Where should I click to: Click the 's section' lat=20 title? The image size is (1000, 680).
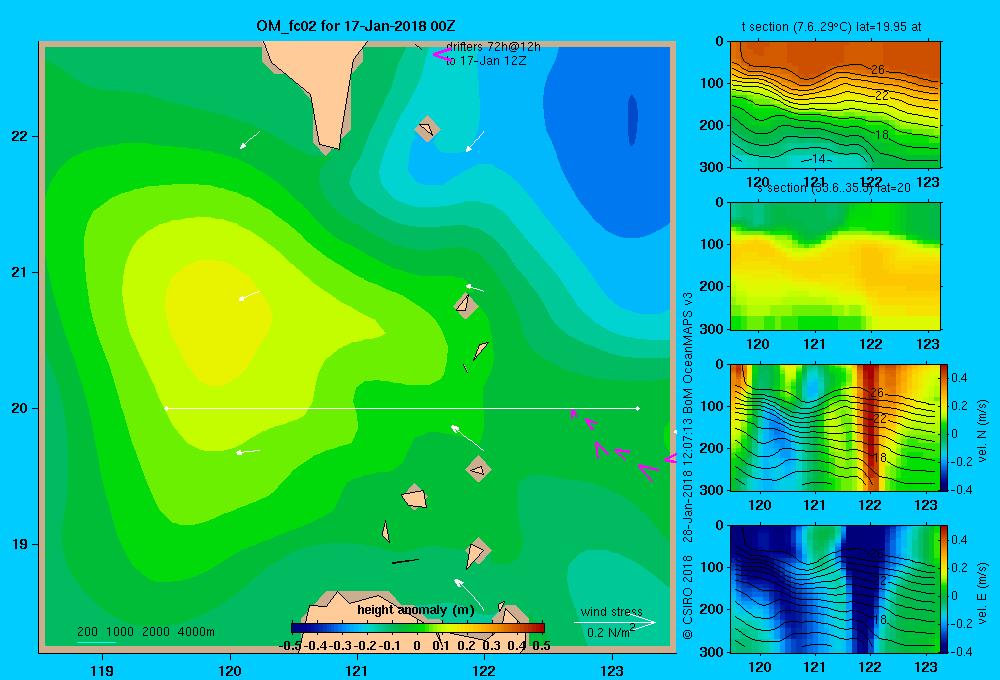coord(834,188)
